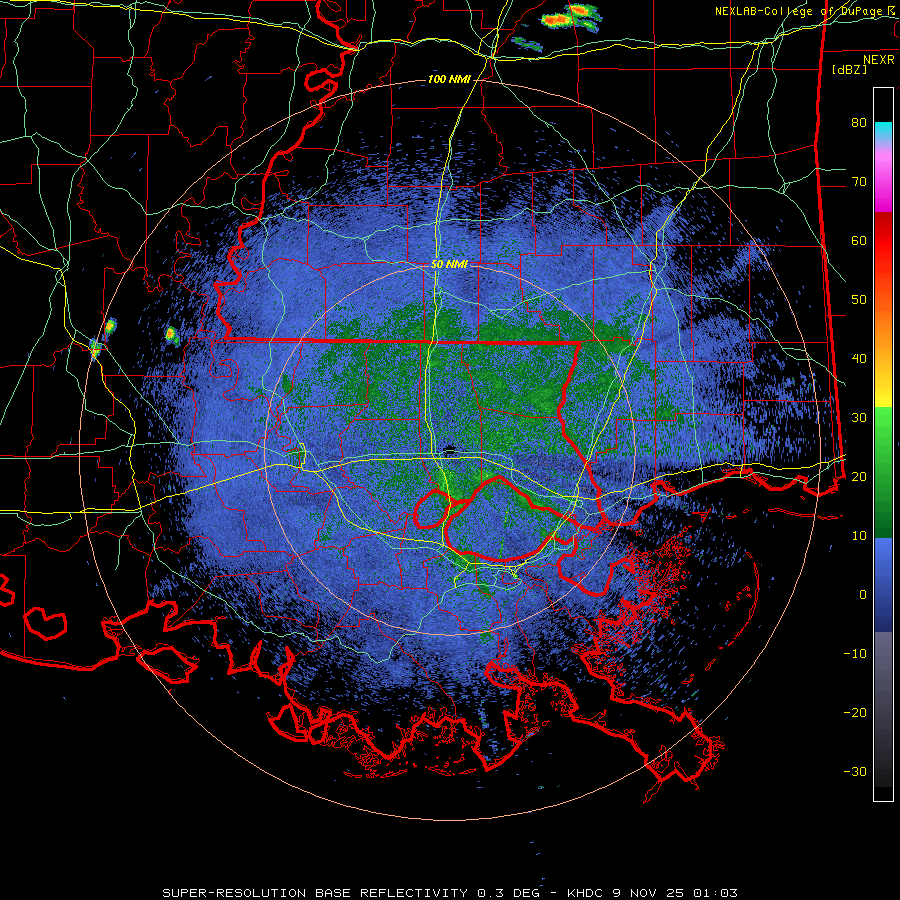Click the -30 dBZ scale label
This screenshot has height=900, width=900.
tap(855, 771)
